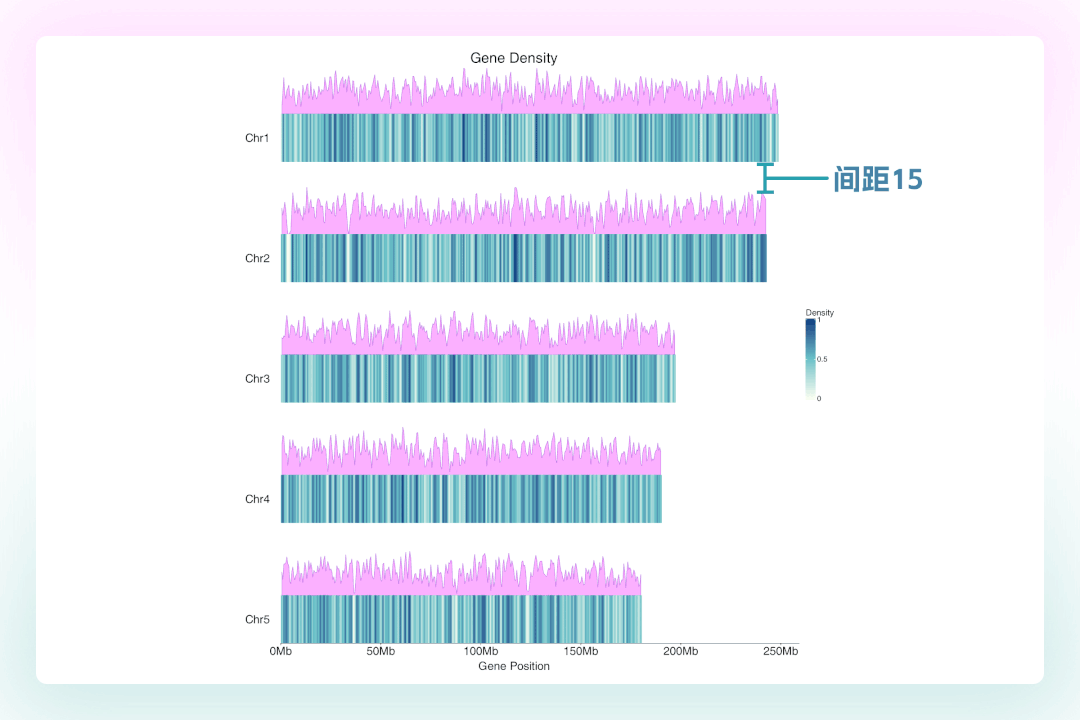
Task: Select the Chr5 teal heatmap band
Action: [x=461, y=620]
